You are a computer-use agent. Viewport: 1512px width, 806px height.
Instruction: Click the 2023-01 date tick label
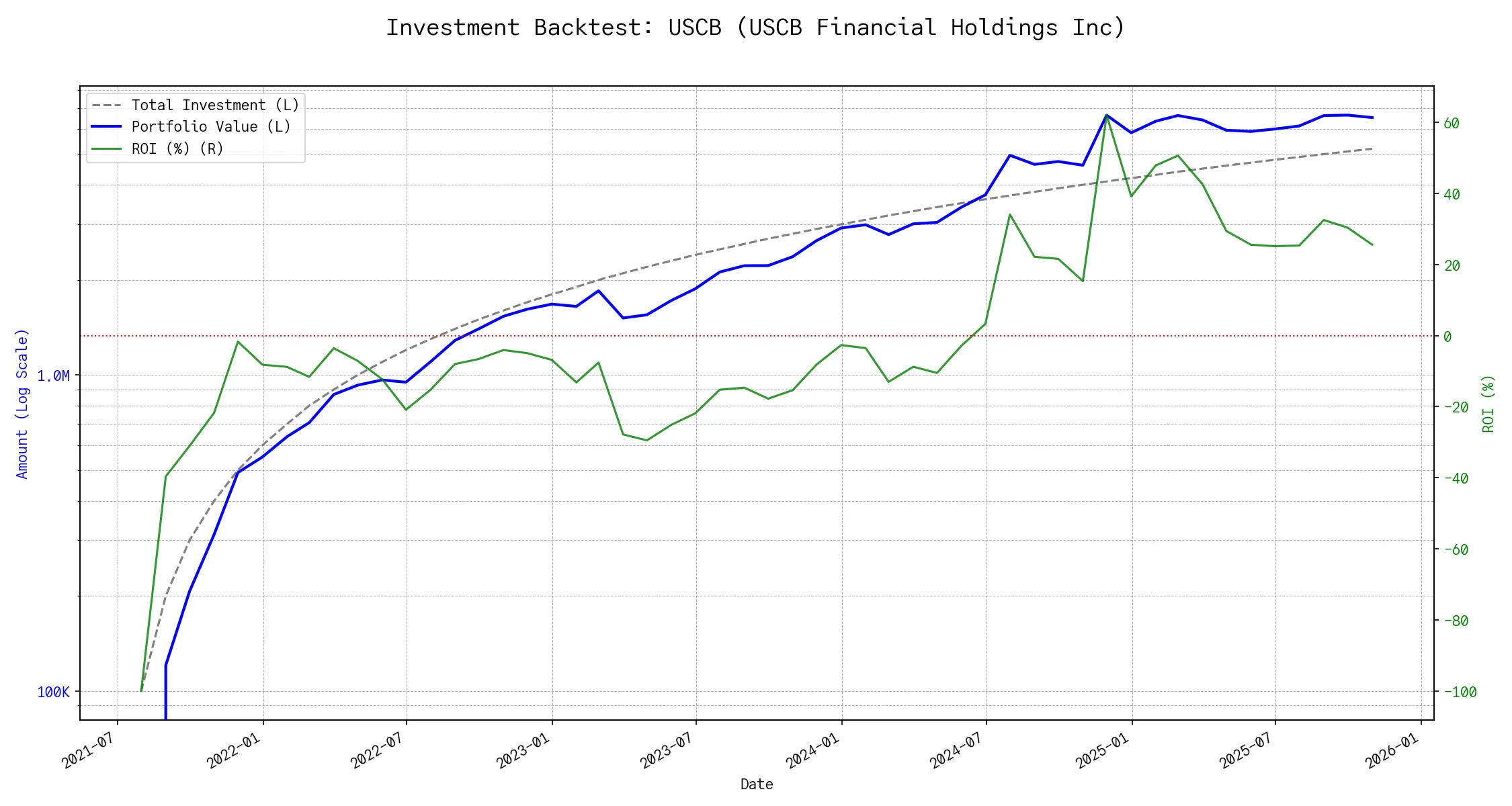click(523, 751)
